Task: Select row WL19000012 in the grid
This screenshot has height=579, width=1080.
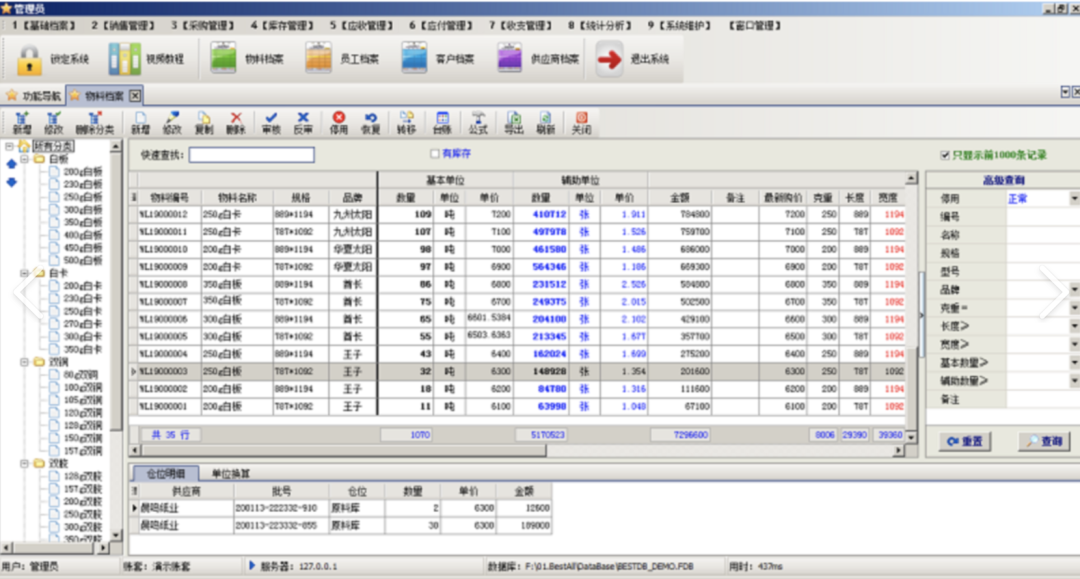Action: tap(521, 214)
